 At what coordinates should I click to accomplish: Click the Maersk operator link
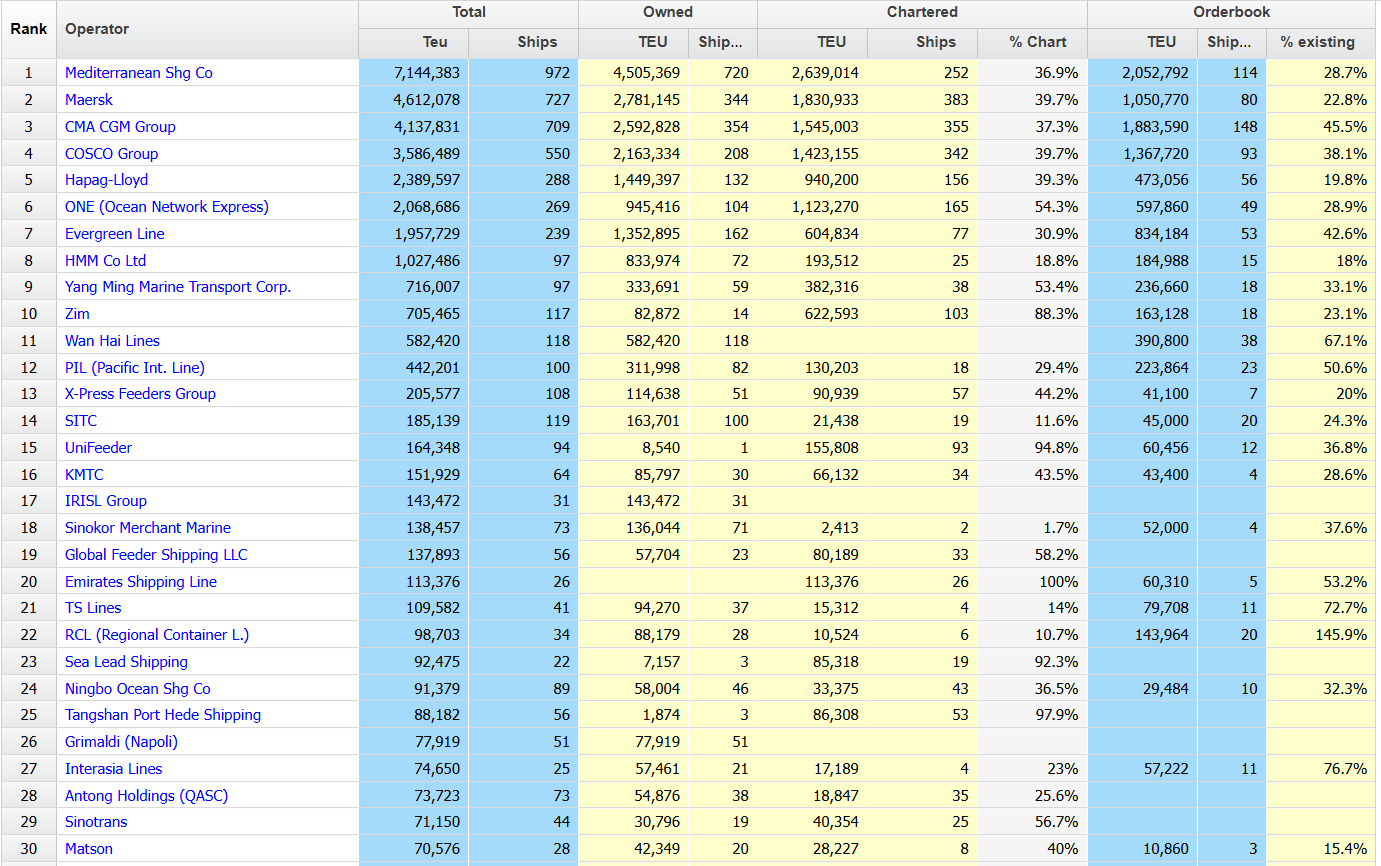coord(89,100)
